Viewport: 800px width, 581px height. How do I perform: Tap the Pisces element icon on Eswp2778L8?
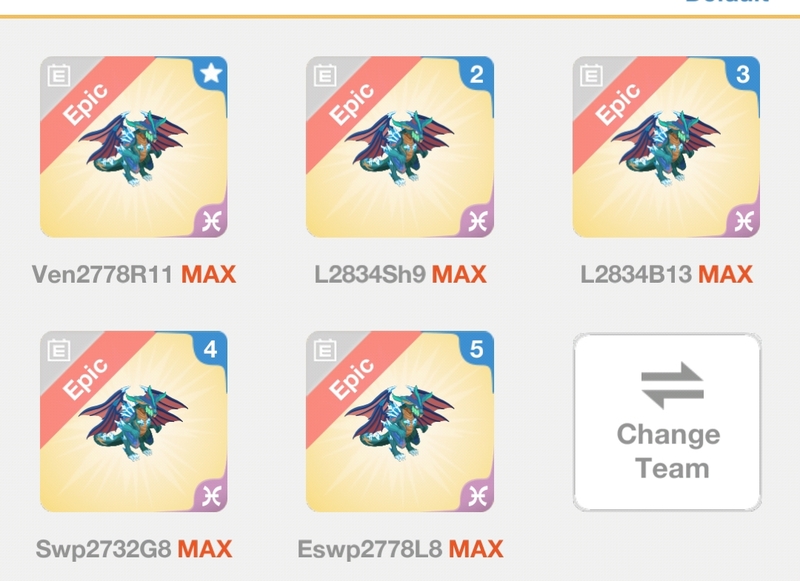[478, 496]
